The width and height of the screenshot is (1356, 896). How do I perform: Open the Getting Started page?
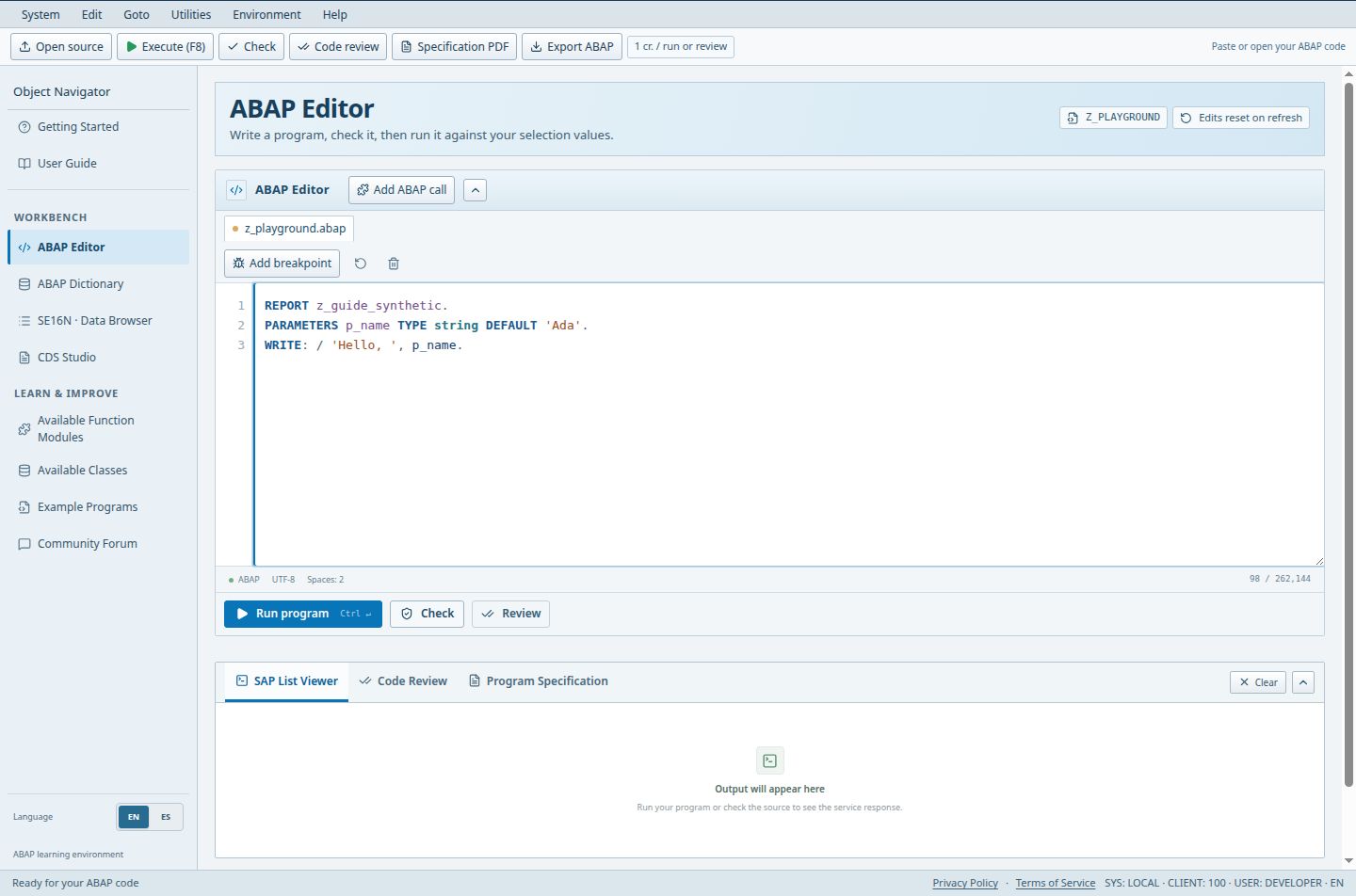pyautogui.click(x=98, y=127)
